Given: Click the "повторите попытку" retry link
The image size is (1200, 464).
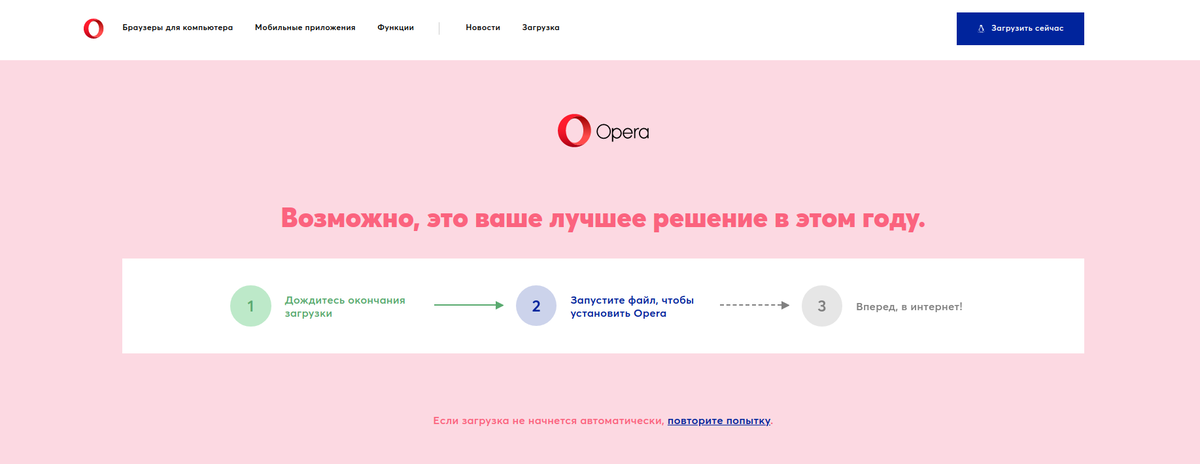Looking at the screenshot, I should 719,421.
